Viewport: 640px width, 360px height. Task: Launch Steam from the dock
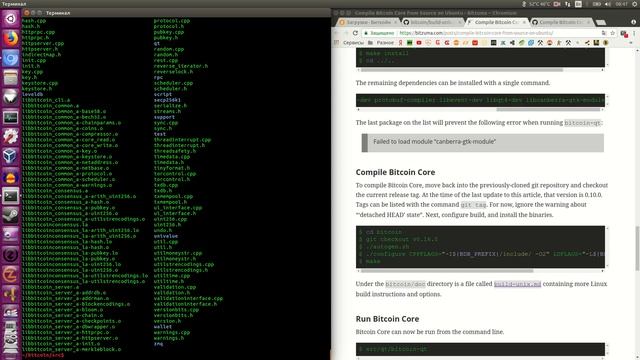[x=11, y=216]
